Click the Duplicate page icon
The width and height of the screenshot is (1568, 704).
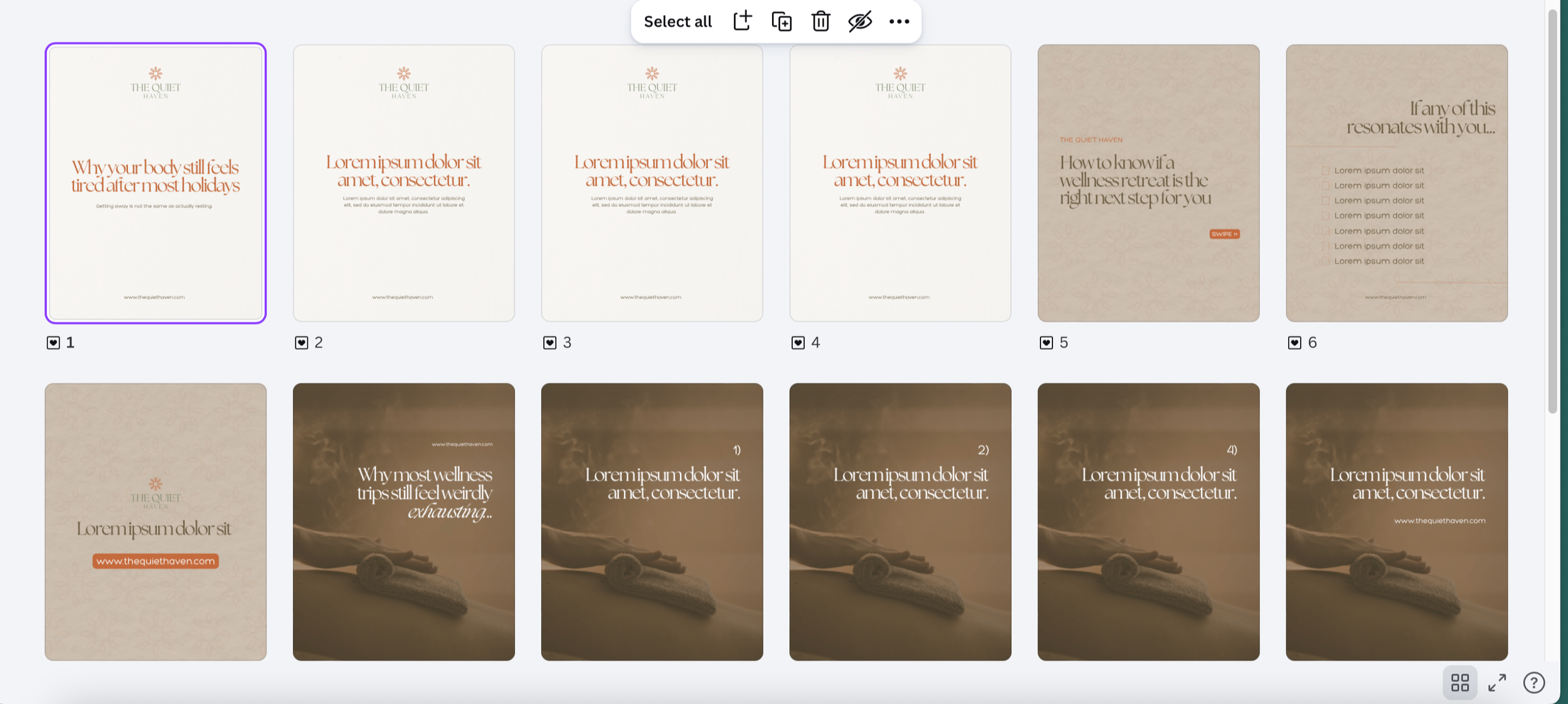(781, 21)
